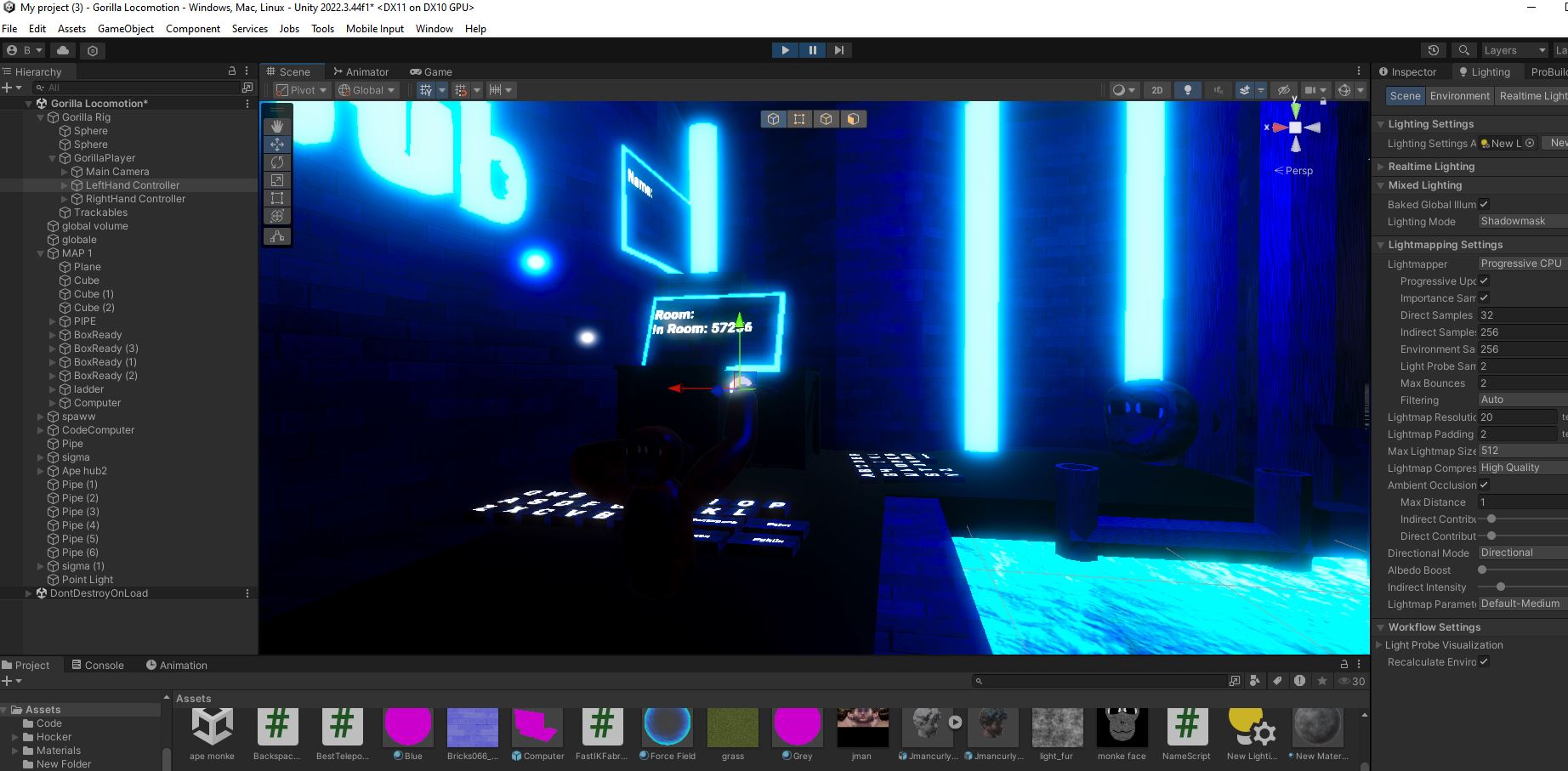The image size is (1568, 771).
Task: Click the Step frame button
Action: pos(839,50)
